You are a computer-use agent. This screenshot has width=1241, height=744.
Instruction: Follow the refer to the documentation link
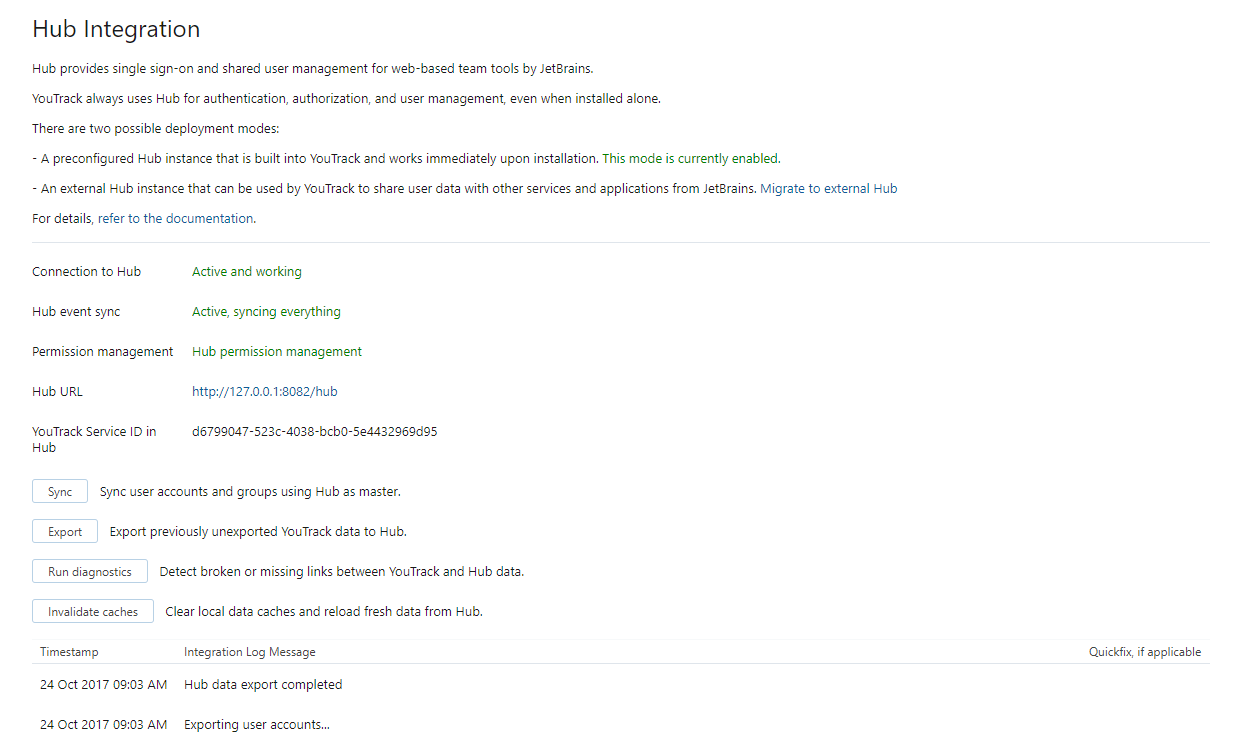coord(175,218)
